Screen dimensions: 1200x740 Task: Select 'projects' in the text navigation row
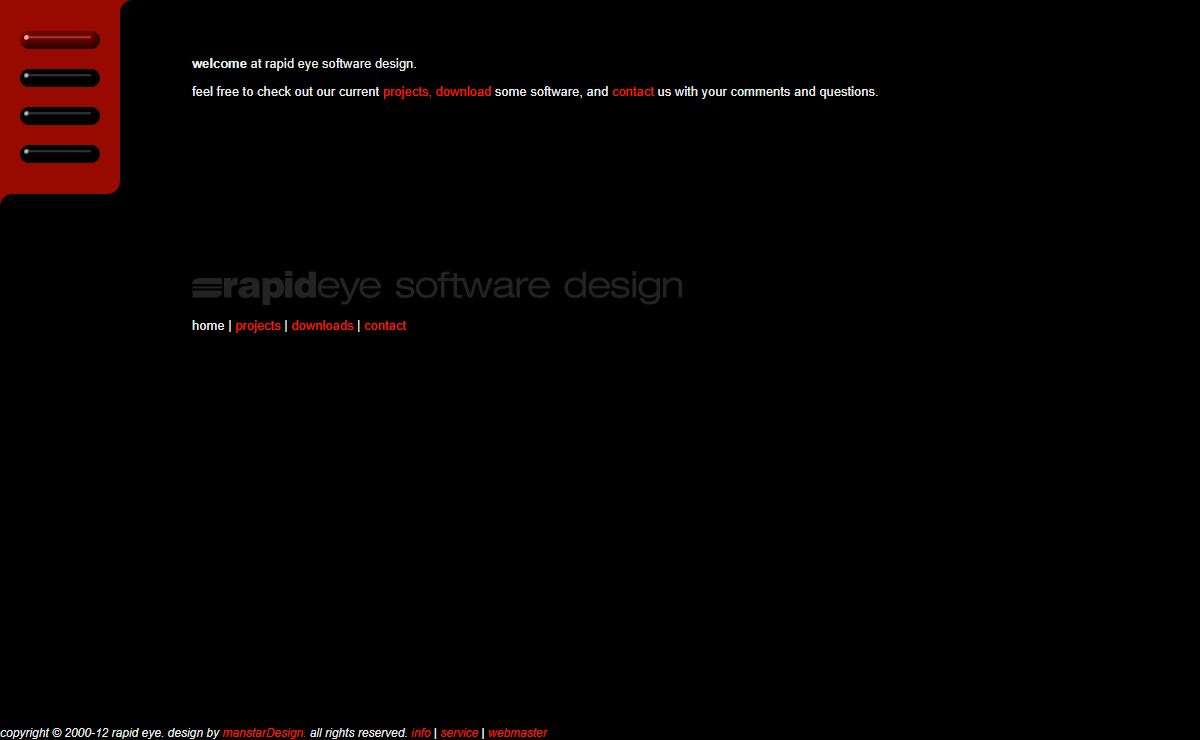pyautogui.click(x=258, y=326)
